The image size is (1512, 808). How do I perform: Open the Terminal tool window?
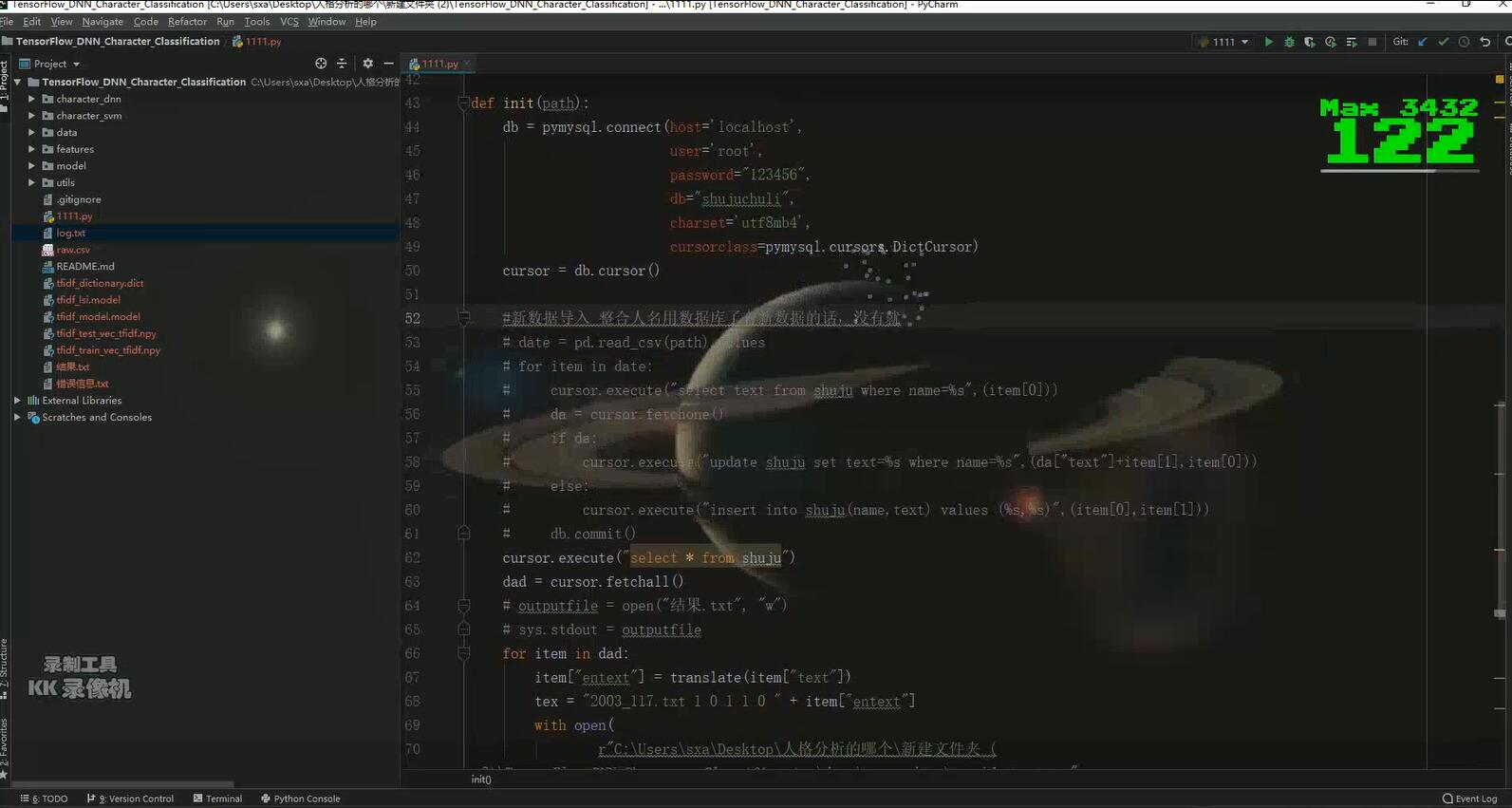(x=217, y=799)
